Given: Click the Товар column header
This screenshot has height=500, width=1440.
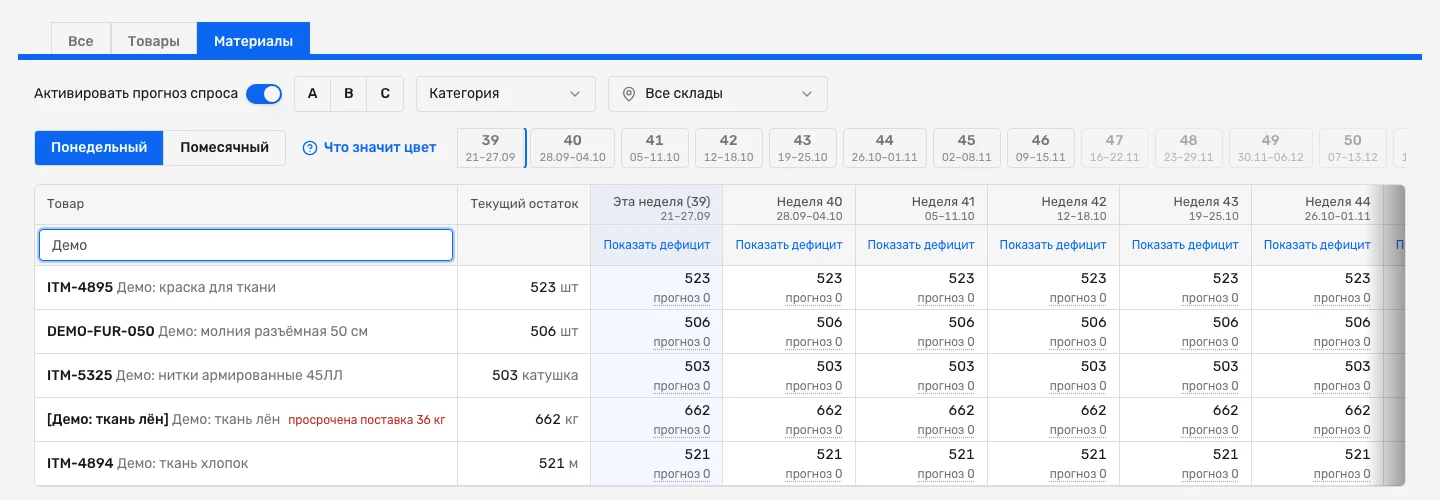Looking at the screenshot, I should 246,204.
